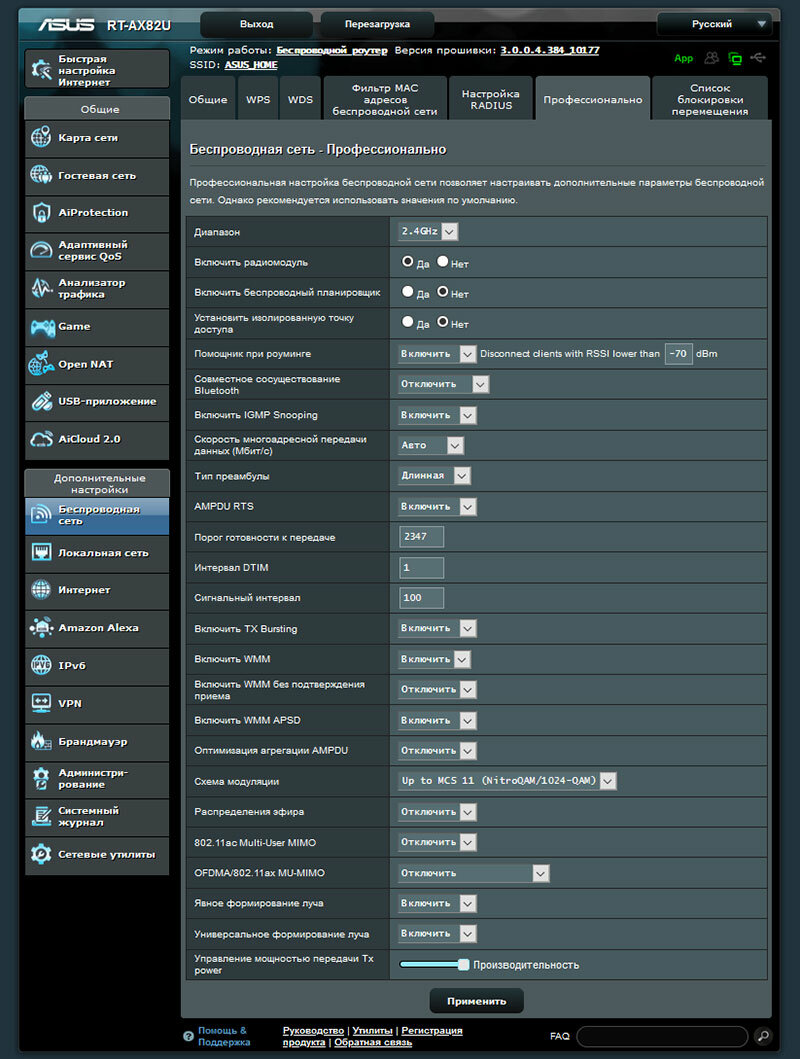The height and width of the screenshot is (1059, 800).
Task: Click the USB status icon in header
Action: click(758, 58)
